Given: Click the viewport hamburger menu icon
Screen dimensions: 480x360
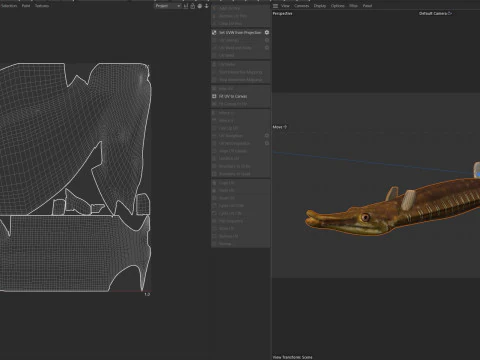Looking at the screenshot, I should [x=275, y=6].
